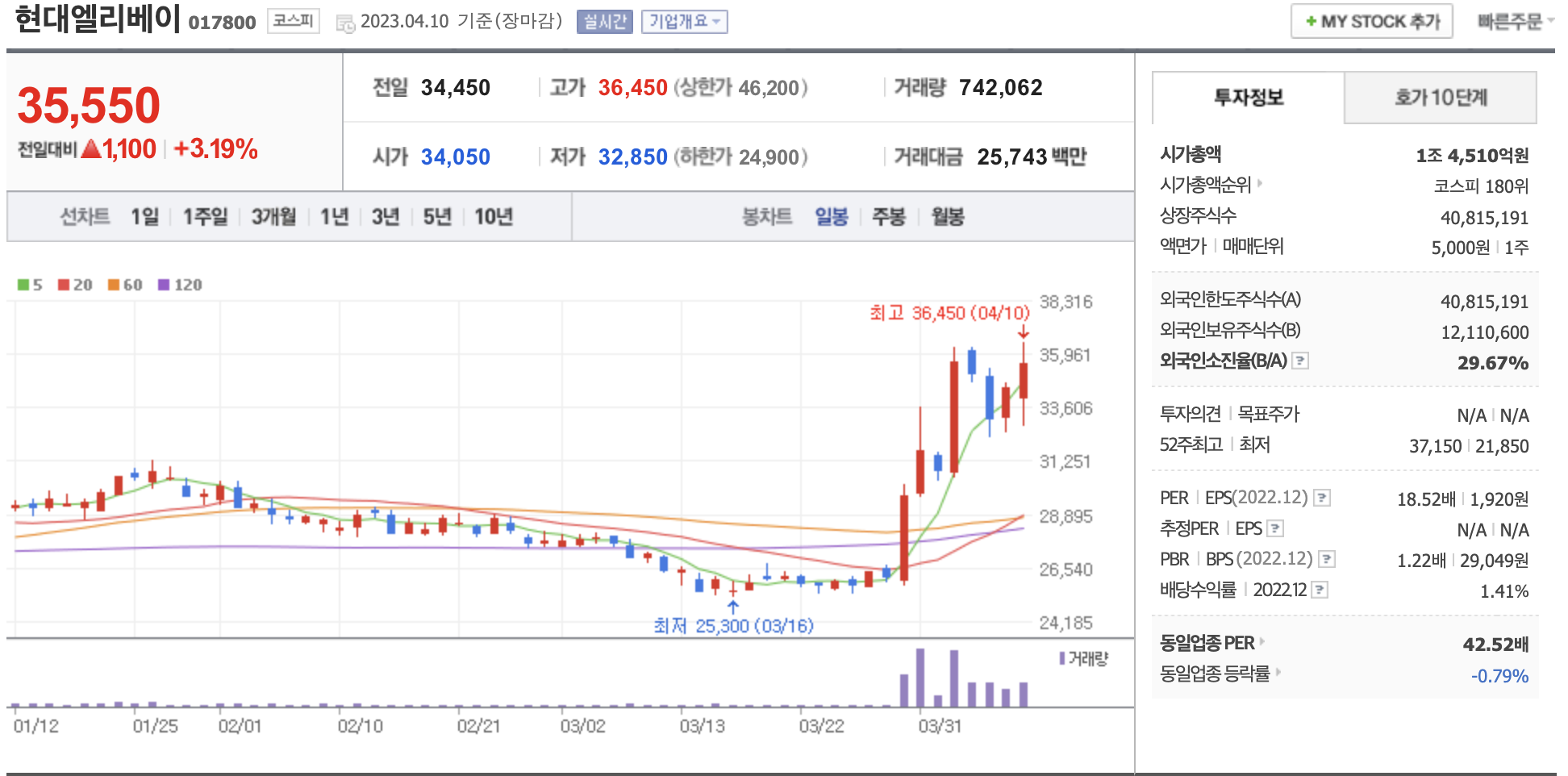Click help icon next to 외국인소진율(B/A)
1568x776 pixels.
pyautogui.click(x=1299, y=361)
